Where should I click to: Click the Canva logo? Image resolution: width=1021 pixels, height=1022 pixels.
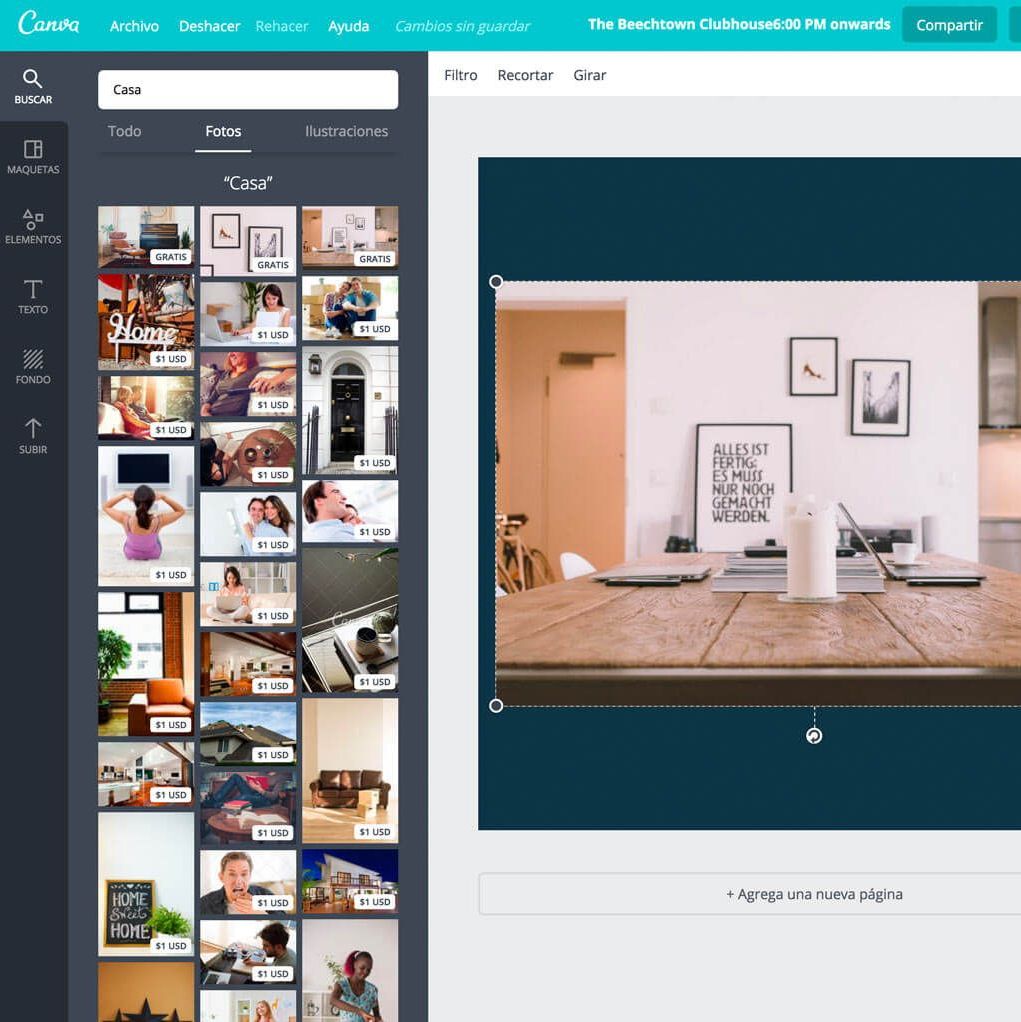coord(49,25)
